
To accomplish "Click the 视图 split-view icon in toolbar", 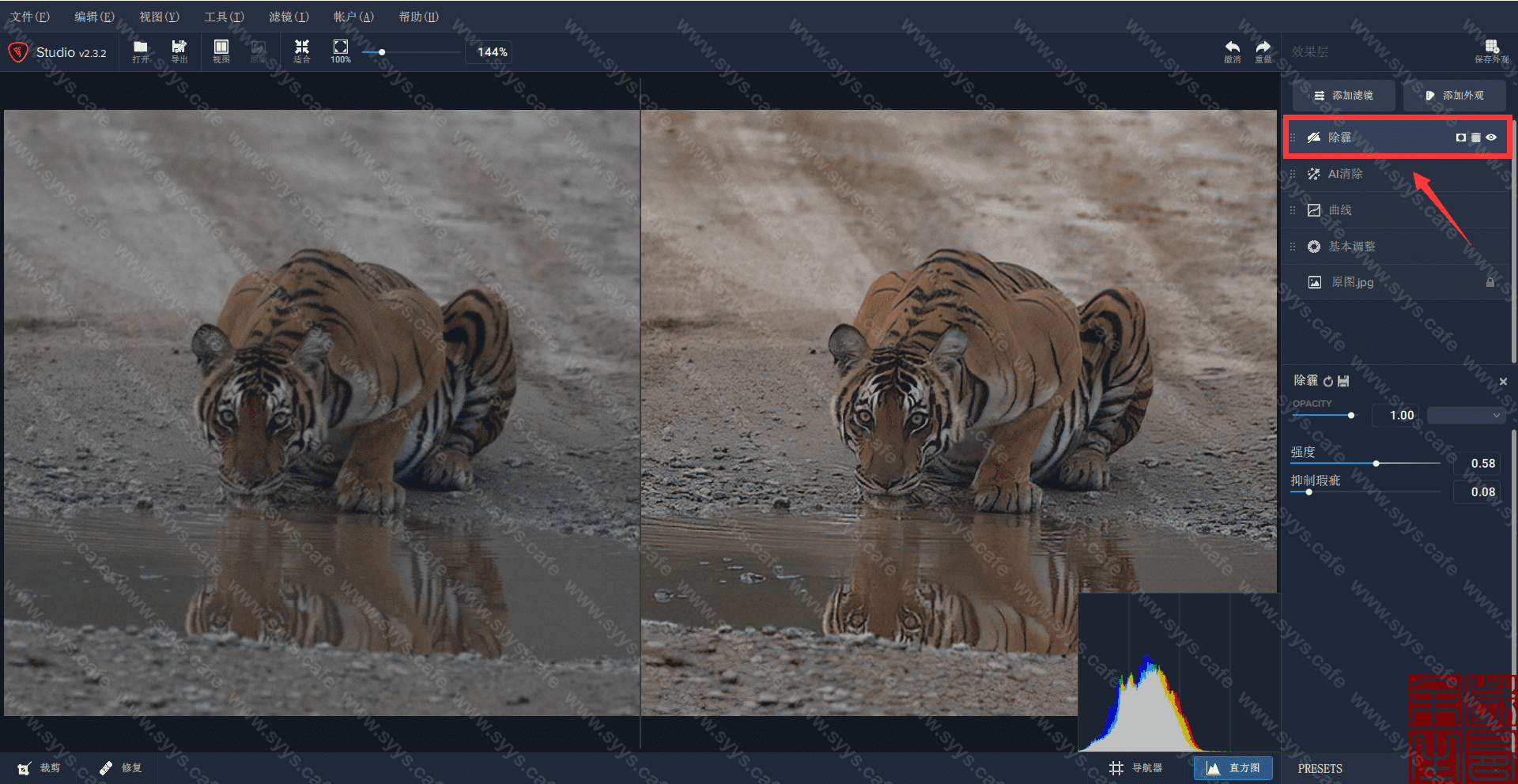I will click(221, 50).
